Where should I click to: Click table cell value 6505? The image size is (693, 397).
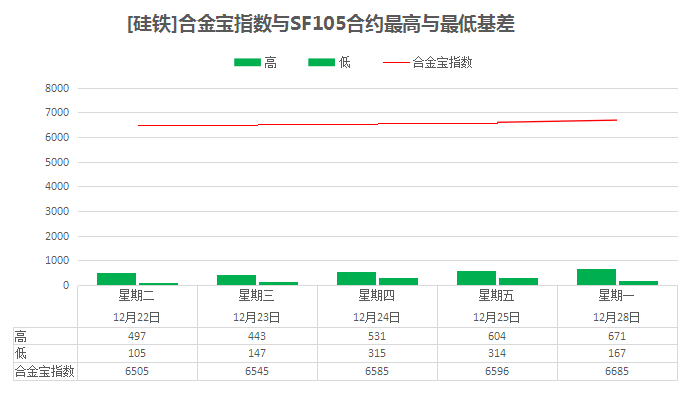coord(137,371)
